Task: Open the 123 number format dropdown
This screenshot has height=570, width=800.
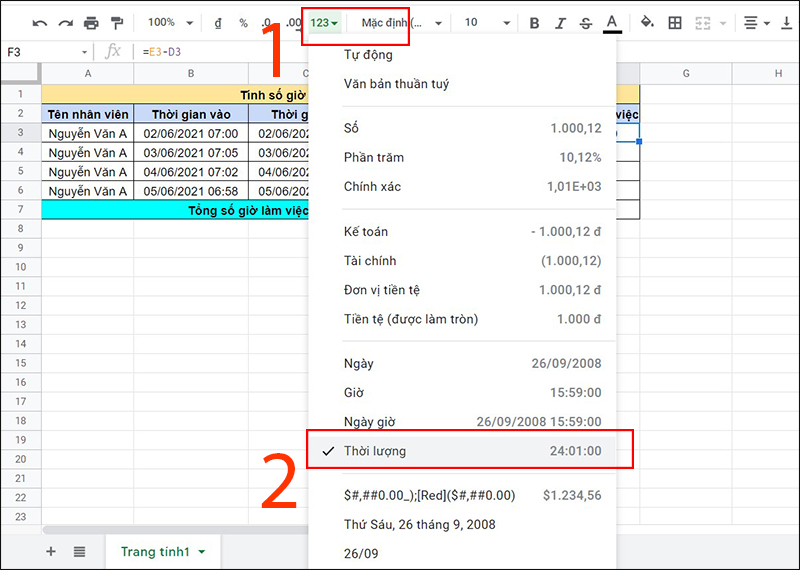Action: coord(324,22)
